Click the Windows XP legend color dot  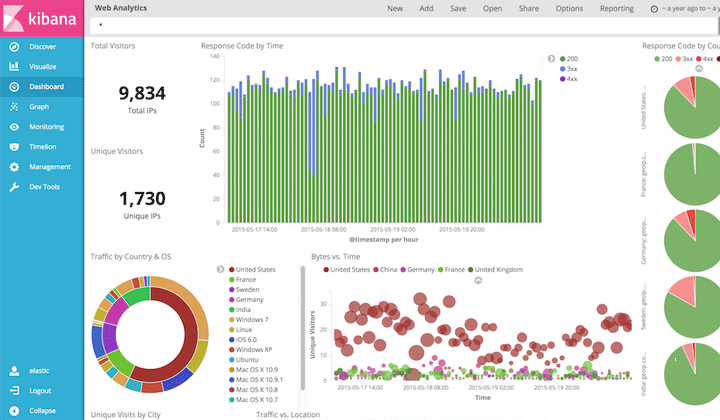[232, 350]
